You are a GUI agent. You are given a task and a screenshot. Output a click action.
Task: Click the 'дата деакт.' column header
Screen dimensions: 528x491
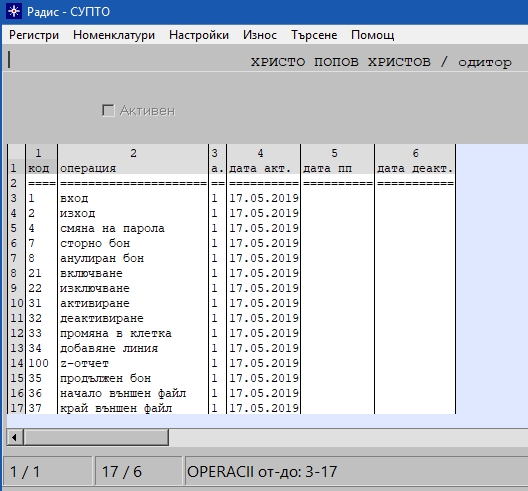click(x=415, y=168)
